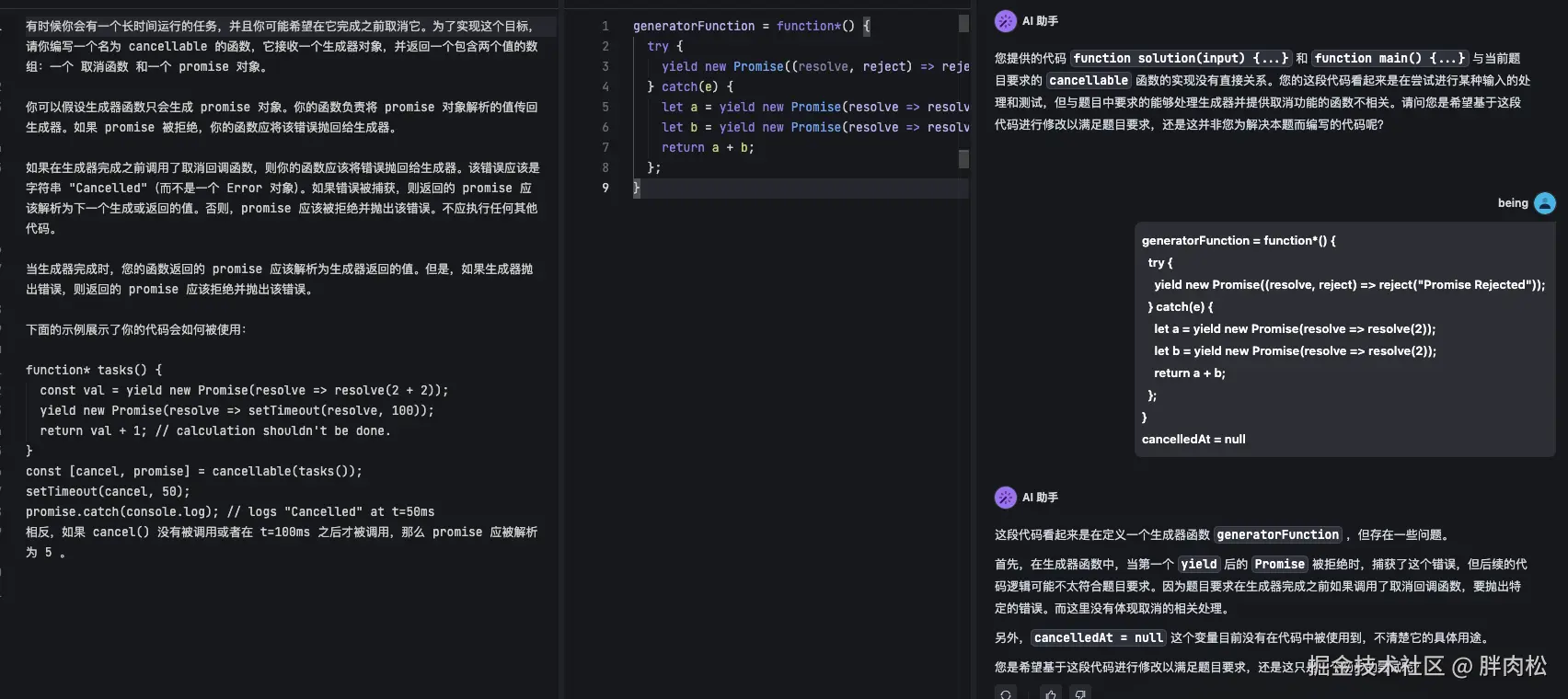Click the thumbs up icon on AI reply

(x=1051, y=693)
